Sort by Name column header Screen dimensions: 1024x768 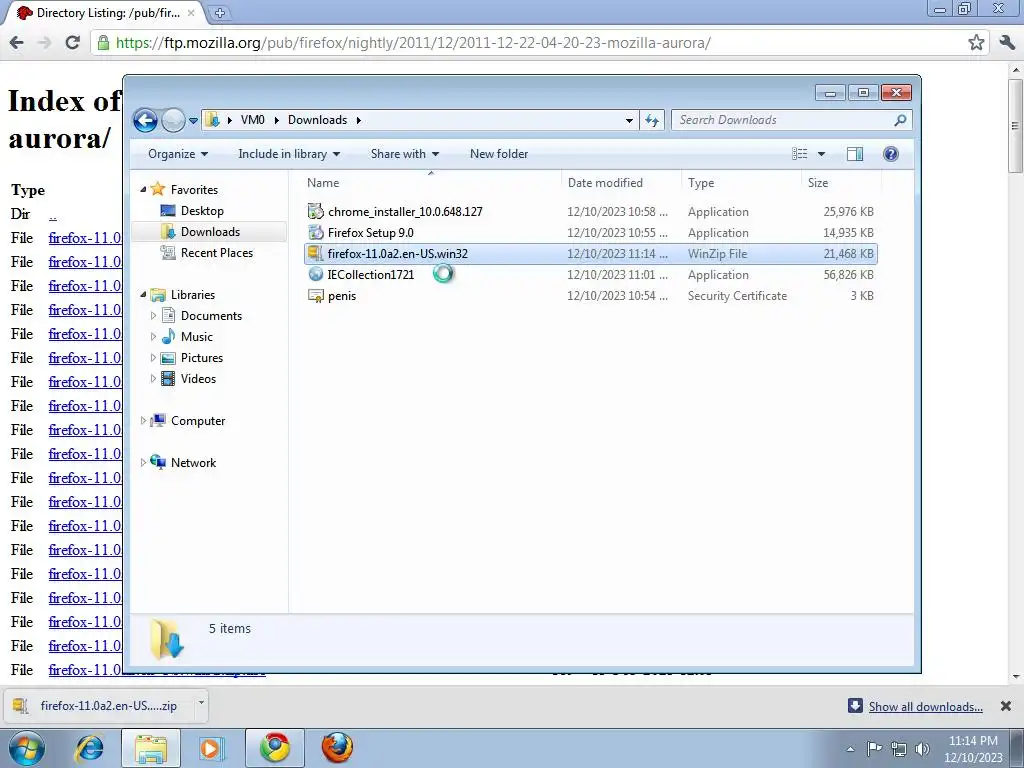click(x=431, y=183)
